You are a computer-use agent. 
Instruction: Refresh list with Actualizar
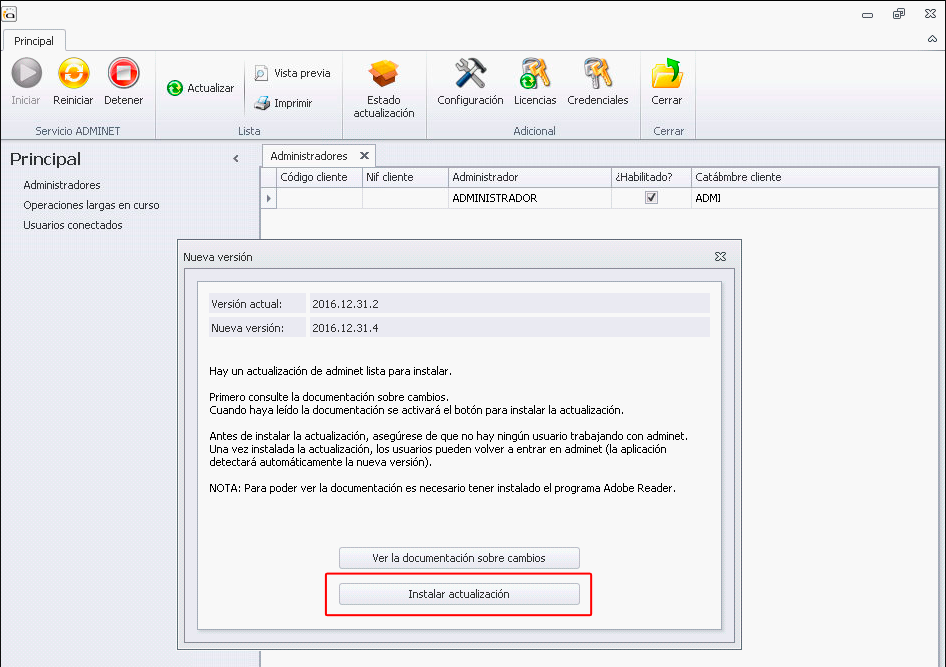tap(200, 88)
